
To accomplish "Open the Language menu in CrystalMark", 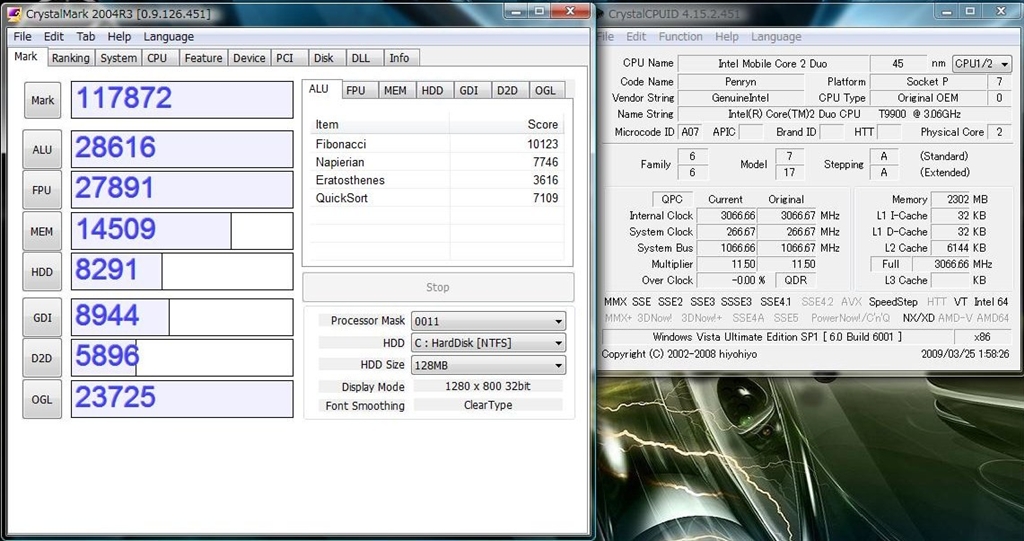I will pos(168,37).
